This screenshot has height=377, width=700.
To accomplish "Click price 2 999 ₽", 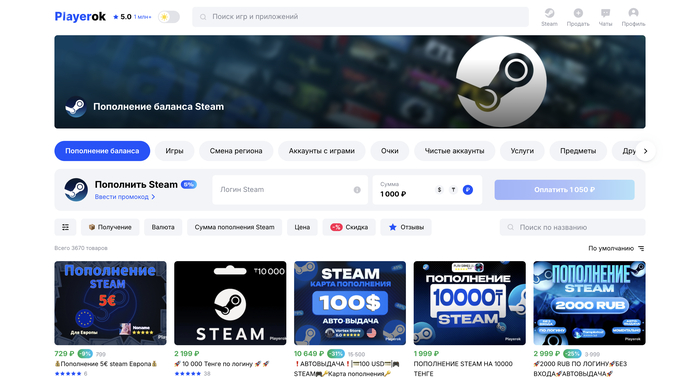I will [x=546, y=353].
